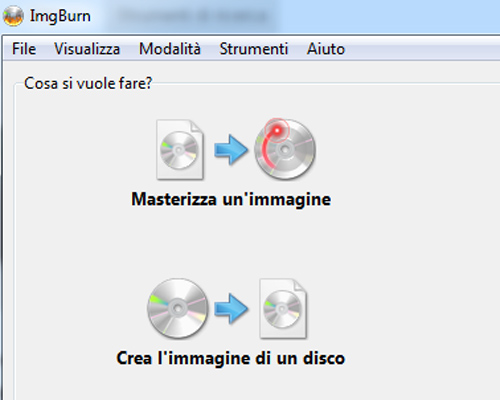Open the Aiuto menu
This screenshot has height=400, width=500.
[x=326, y=49]
